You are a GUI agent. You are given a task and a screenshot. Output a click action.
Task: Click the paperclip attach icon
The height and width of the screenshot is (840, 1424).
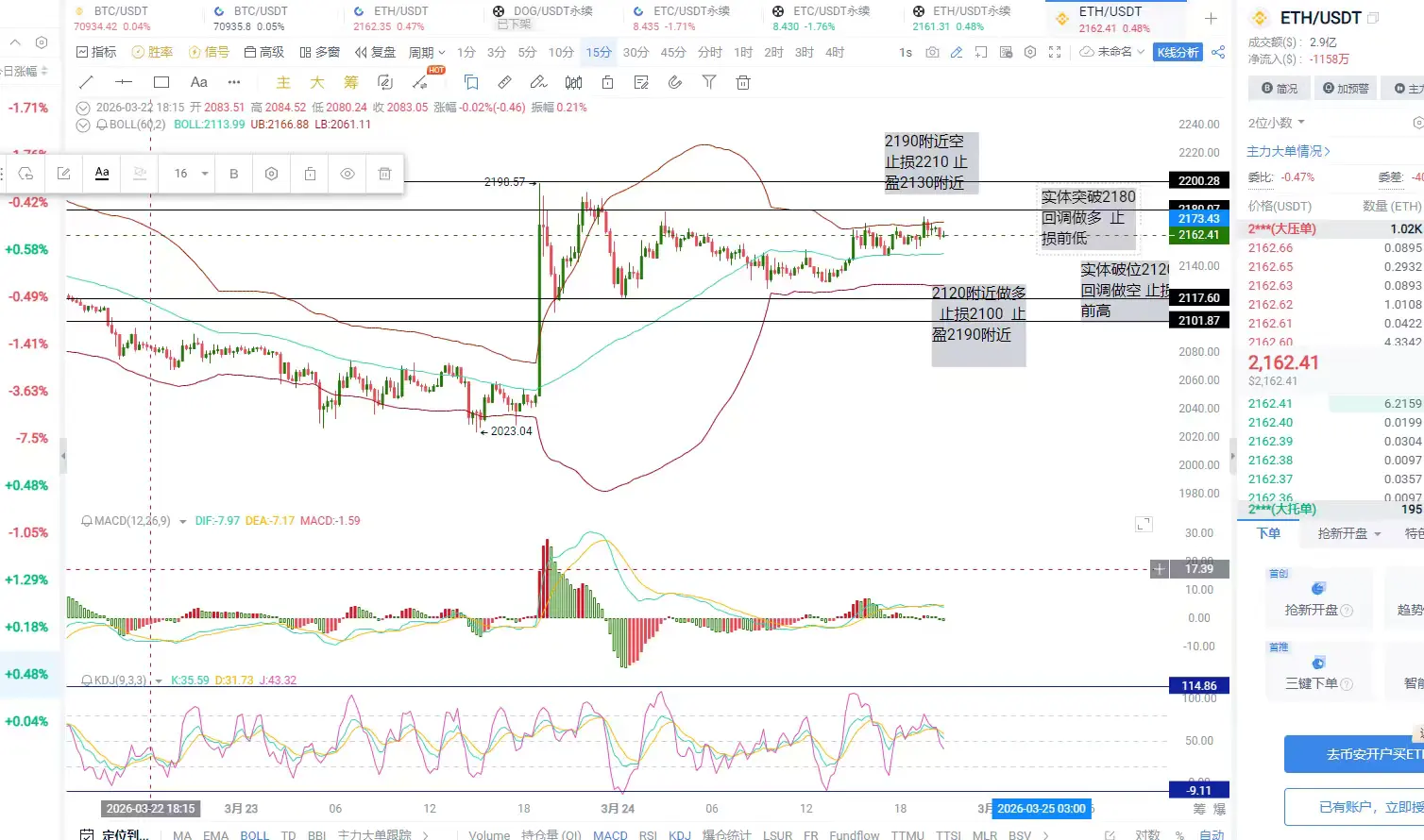(675, 82)
